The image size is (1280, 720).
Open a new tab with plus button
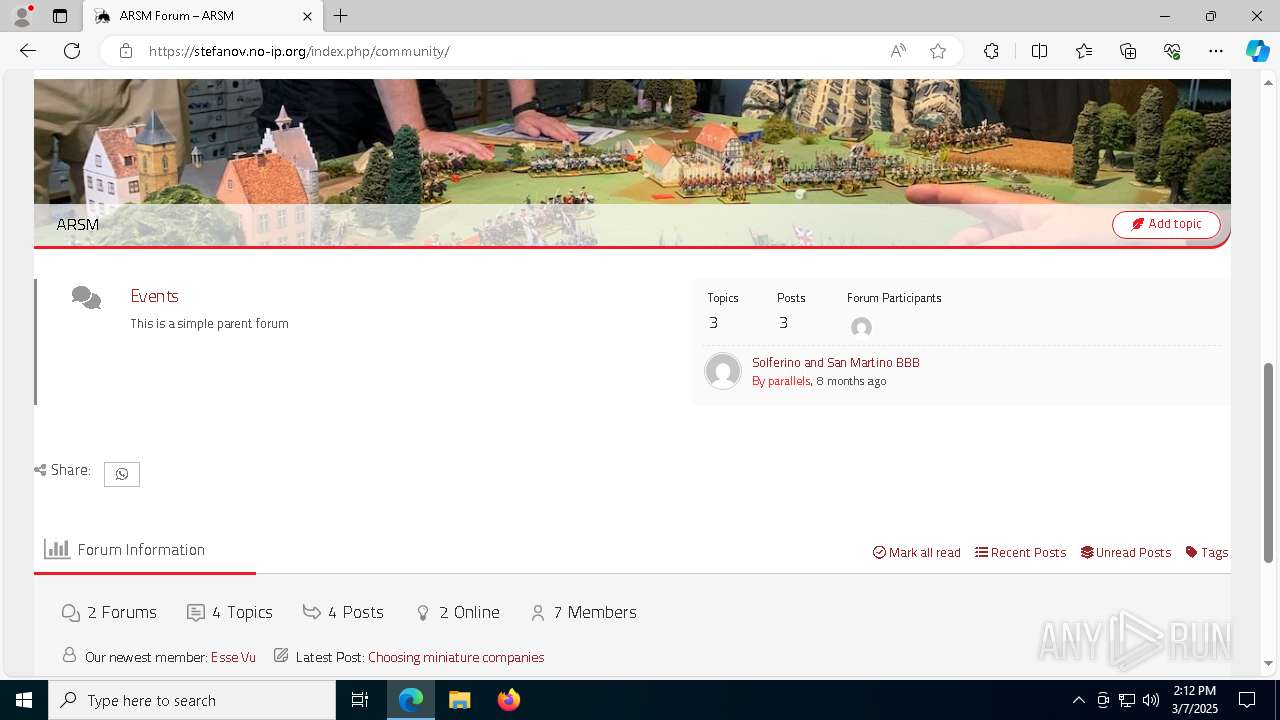click(x=341, y=16)
